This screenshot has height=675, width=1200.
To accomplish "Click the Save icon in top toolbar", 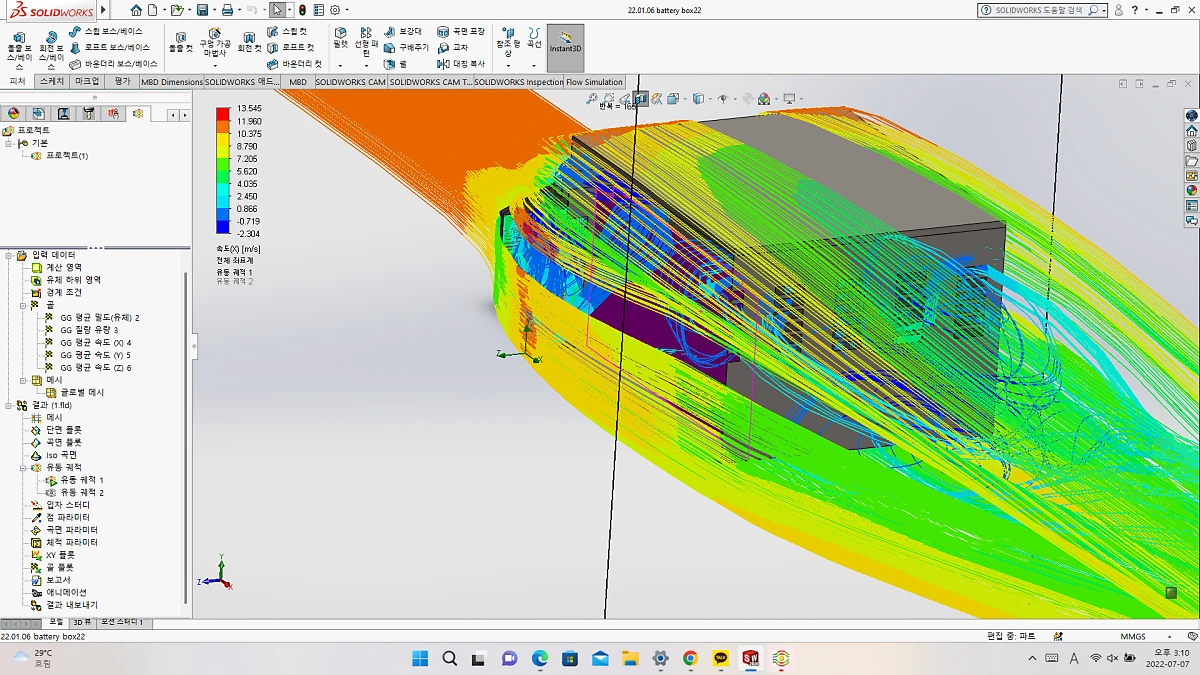I will (202, 10).
